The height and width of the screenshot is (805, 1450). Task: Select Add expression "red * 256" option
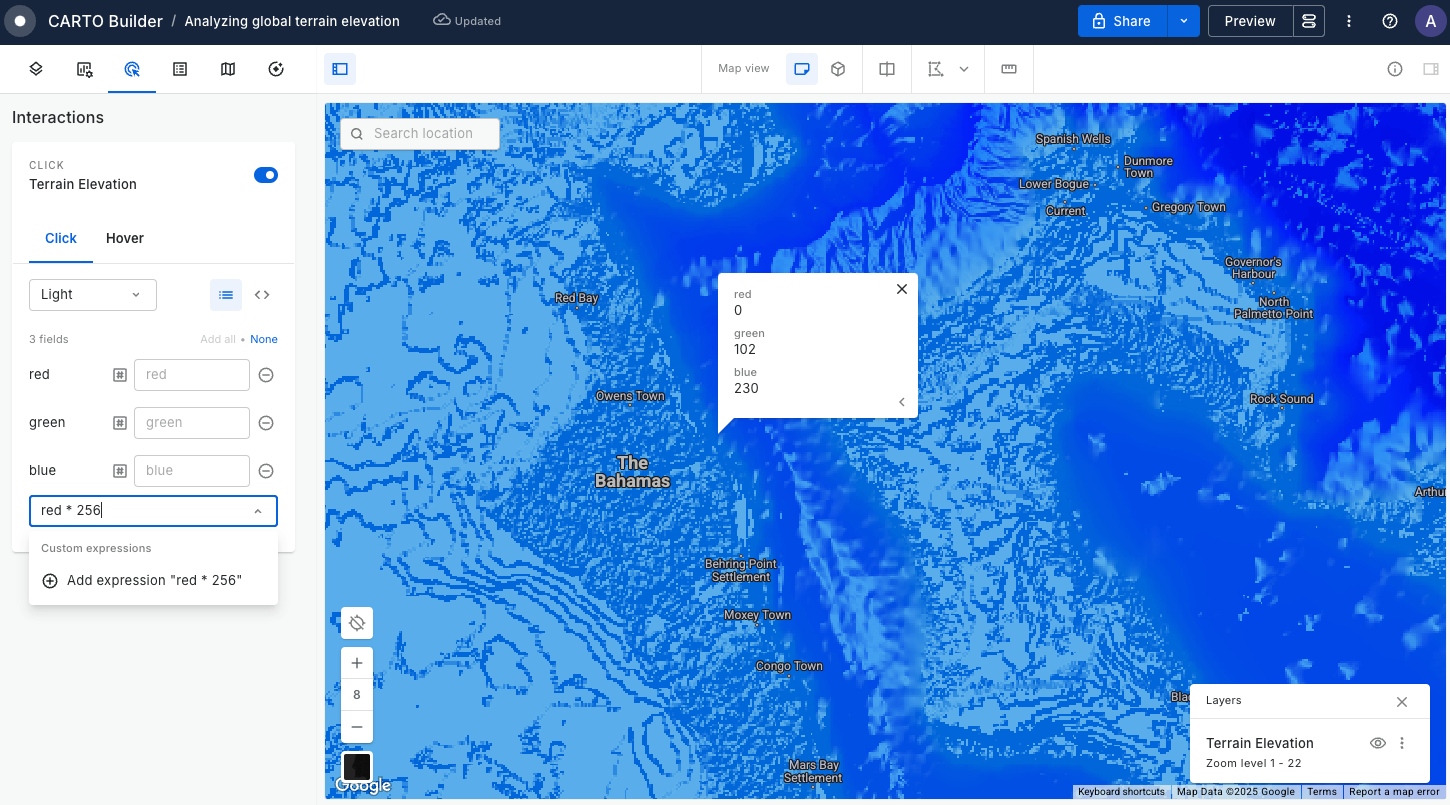(153, 581)
